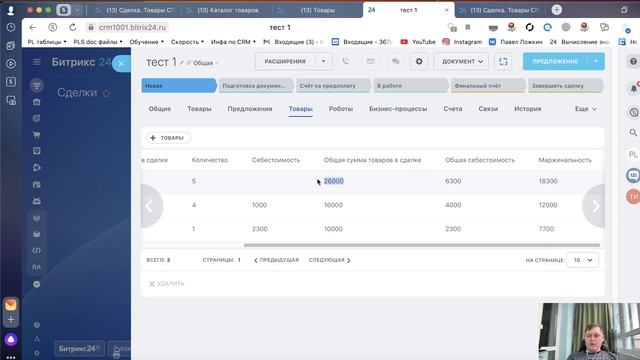Open the Бизнес-процессы tab

[398, 109]
